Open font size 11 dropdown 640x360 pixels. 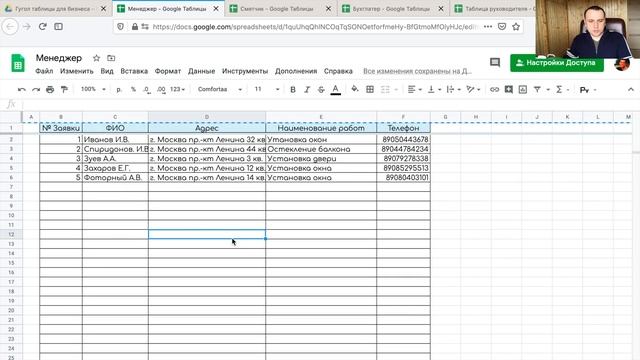pyautogui.click(x=267, y=89)
